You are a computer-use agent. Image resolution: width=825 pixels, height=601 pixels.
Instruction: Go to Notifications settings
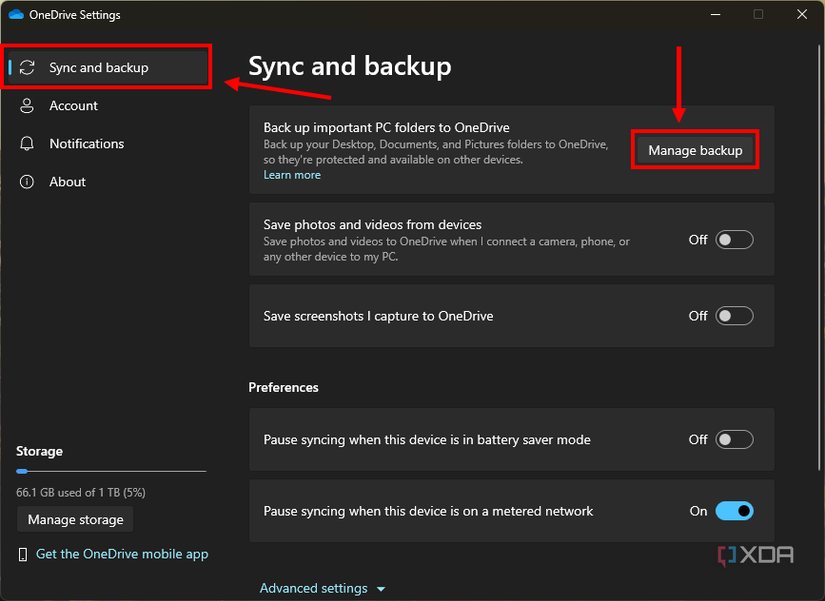108,144
